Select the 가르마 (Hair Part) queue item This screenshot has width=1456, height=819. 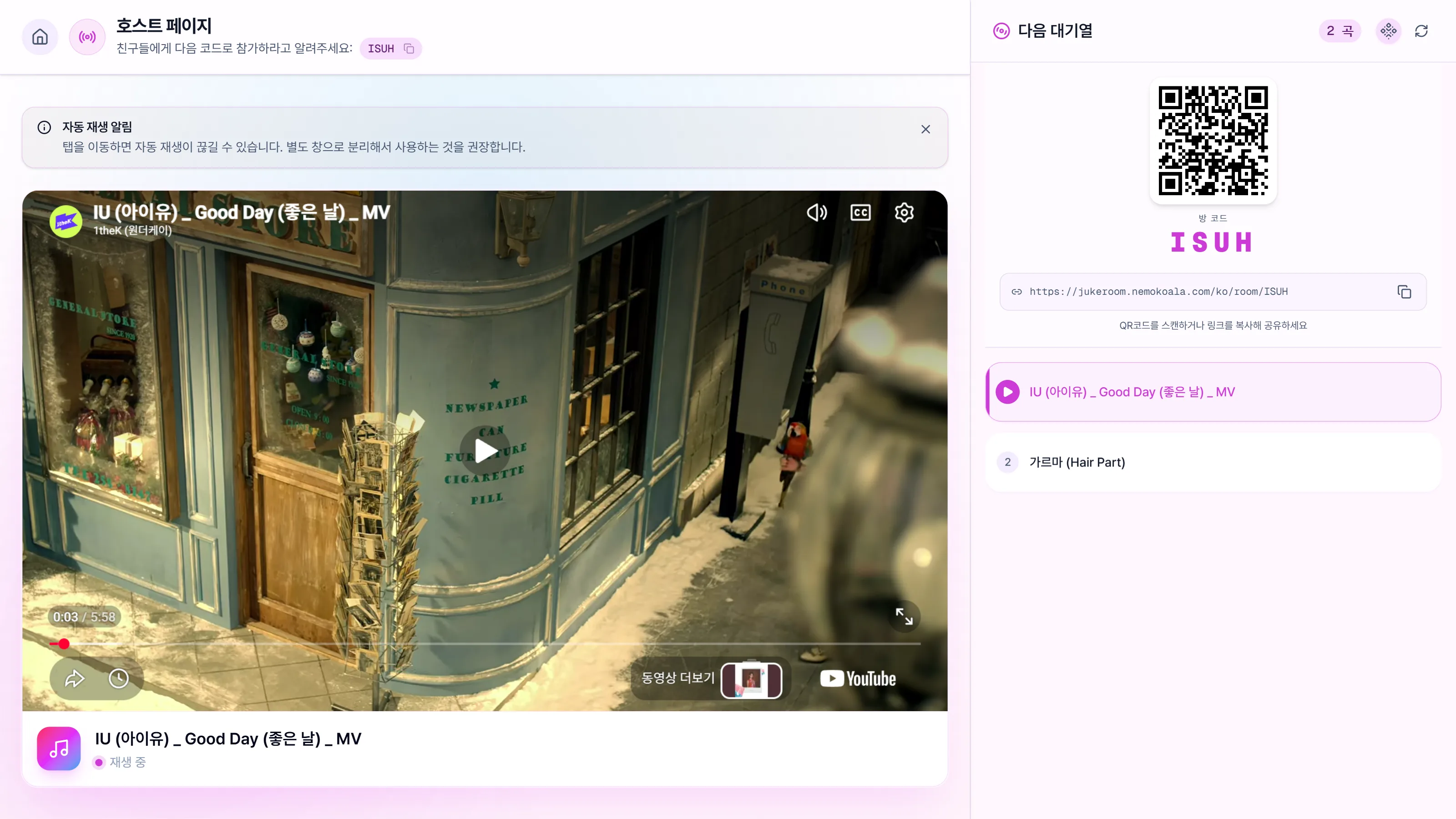[x=1213, y=462]
